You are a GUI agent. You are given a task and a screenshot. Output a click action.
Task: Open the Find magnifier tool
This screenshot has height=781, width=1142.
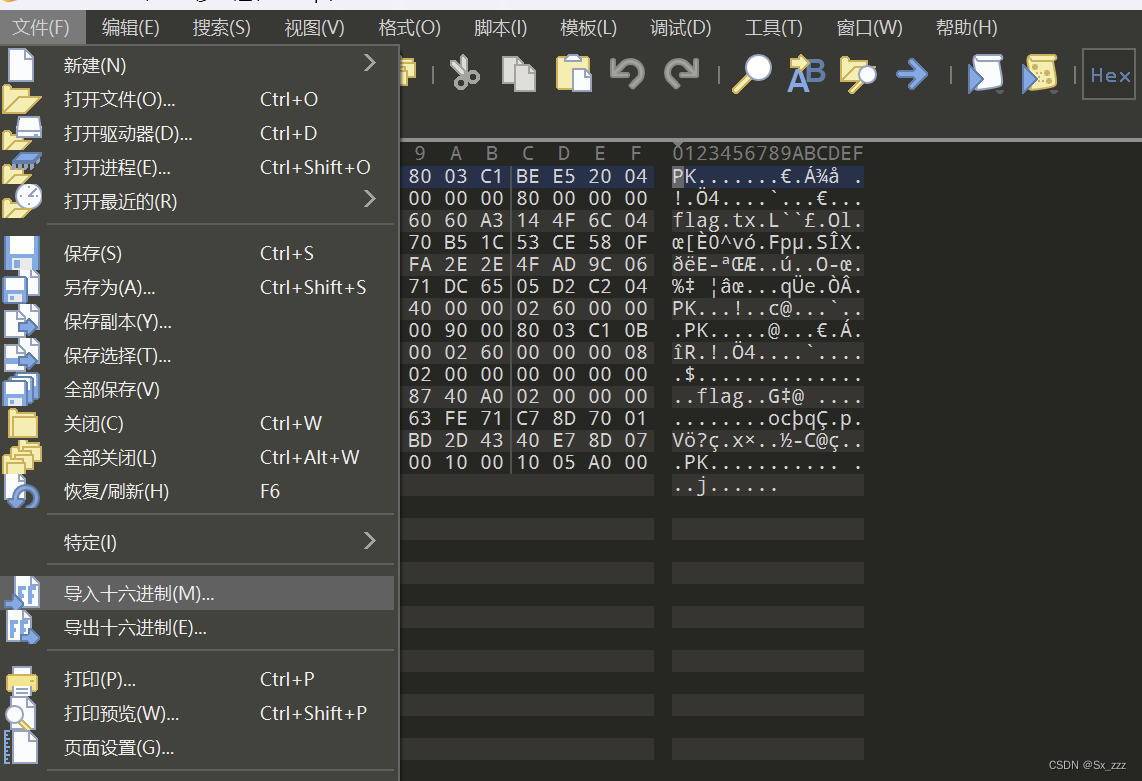tap(751, 75)
